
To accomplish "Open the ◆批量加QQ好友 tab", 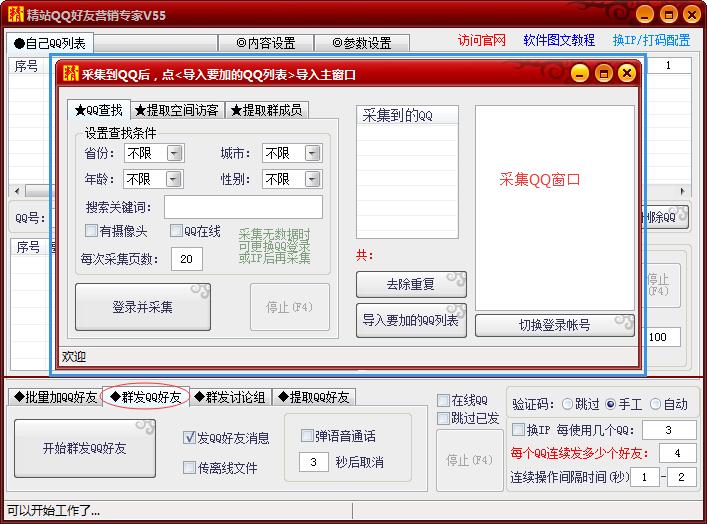I will (x=55, y=397).
